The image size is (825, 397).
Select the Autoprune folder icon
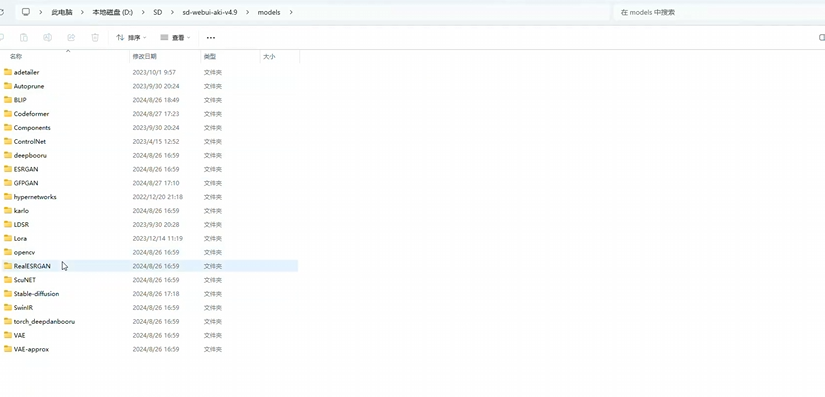click(8, 86)
